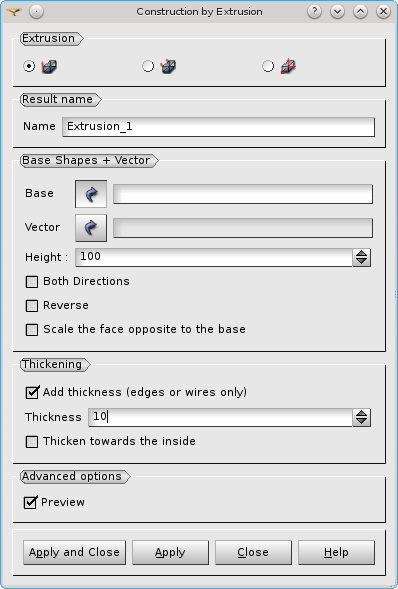Click the Thickness spinner arrows
The width and height of the screenshot is (398, 589).
pyautogui.click(x=361, y=417)
